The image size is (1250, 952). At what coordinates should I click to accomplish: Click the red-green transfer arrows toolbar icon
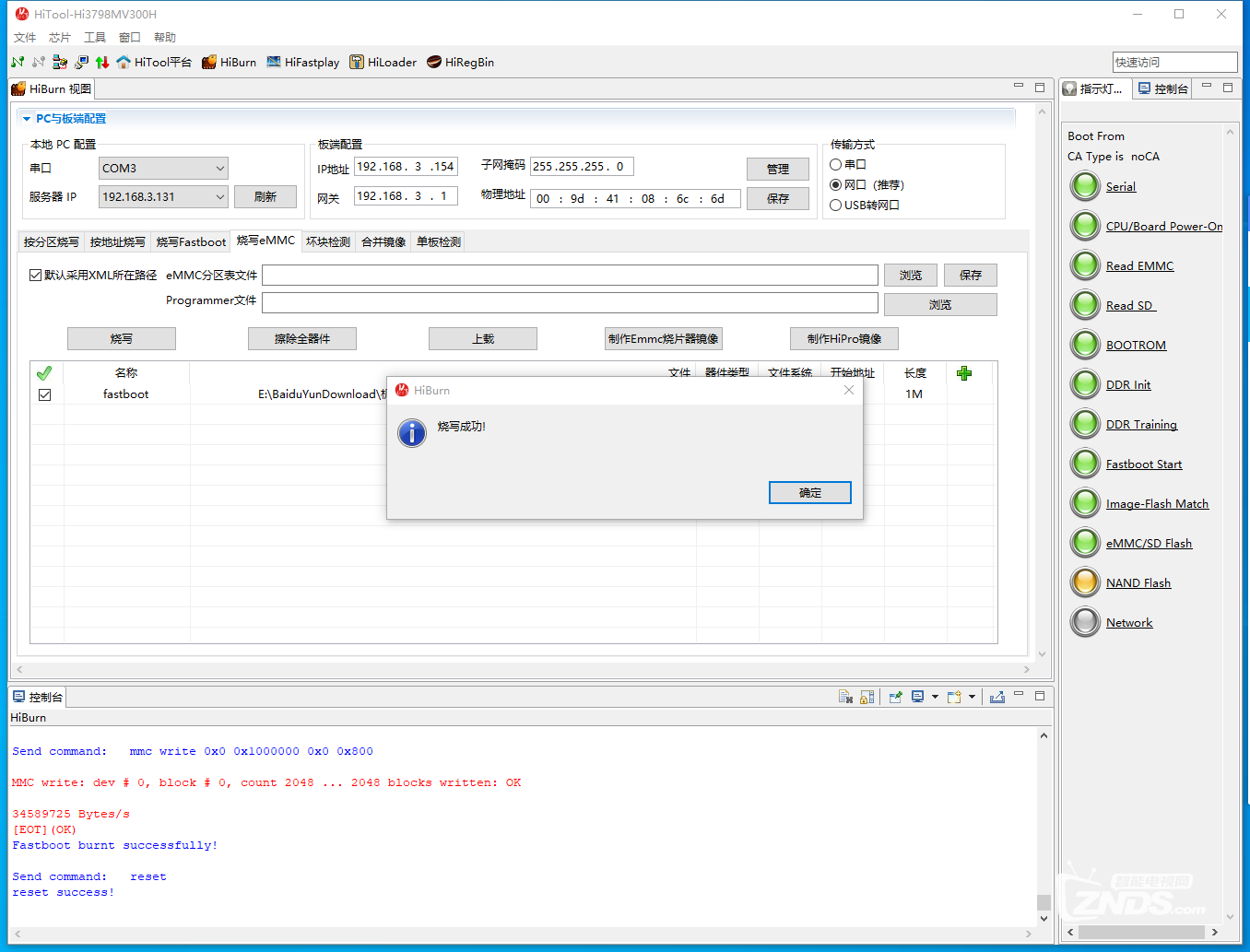(x=102, y=62)
